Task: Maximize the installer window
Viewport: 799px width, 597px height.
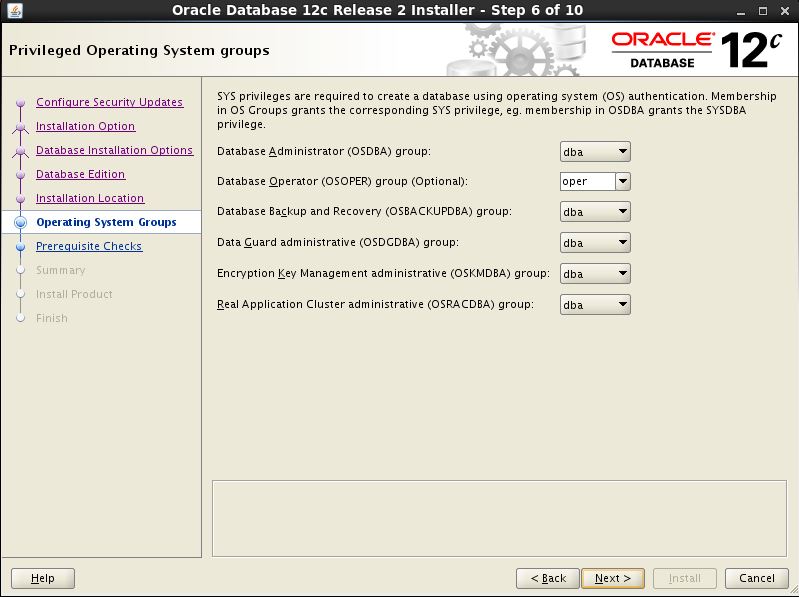Action: point(763,11)
